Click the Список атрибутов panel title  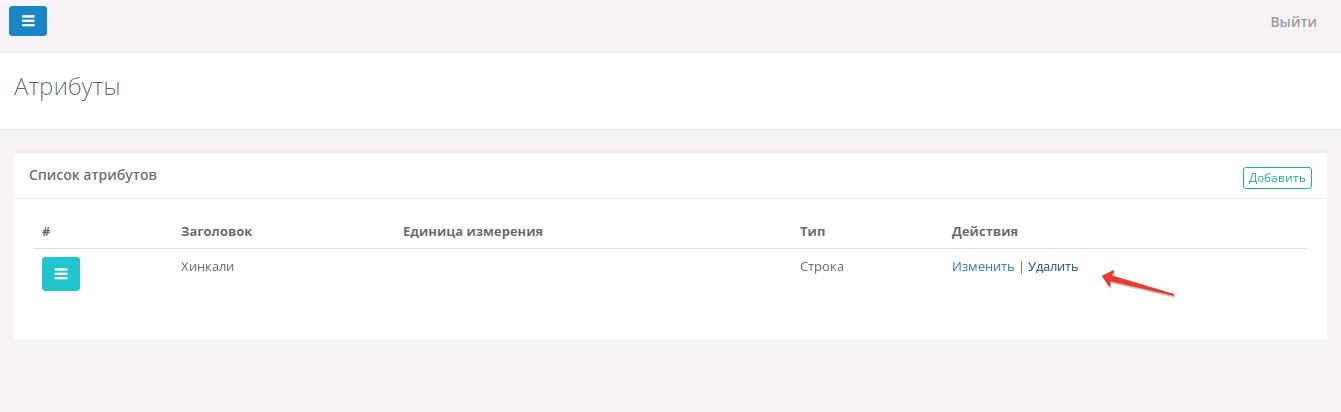(x=93, y=175)
